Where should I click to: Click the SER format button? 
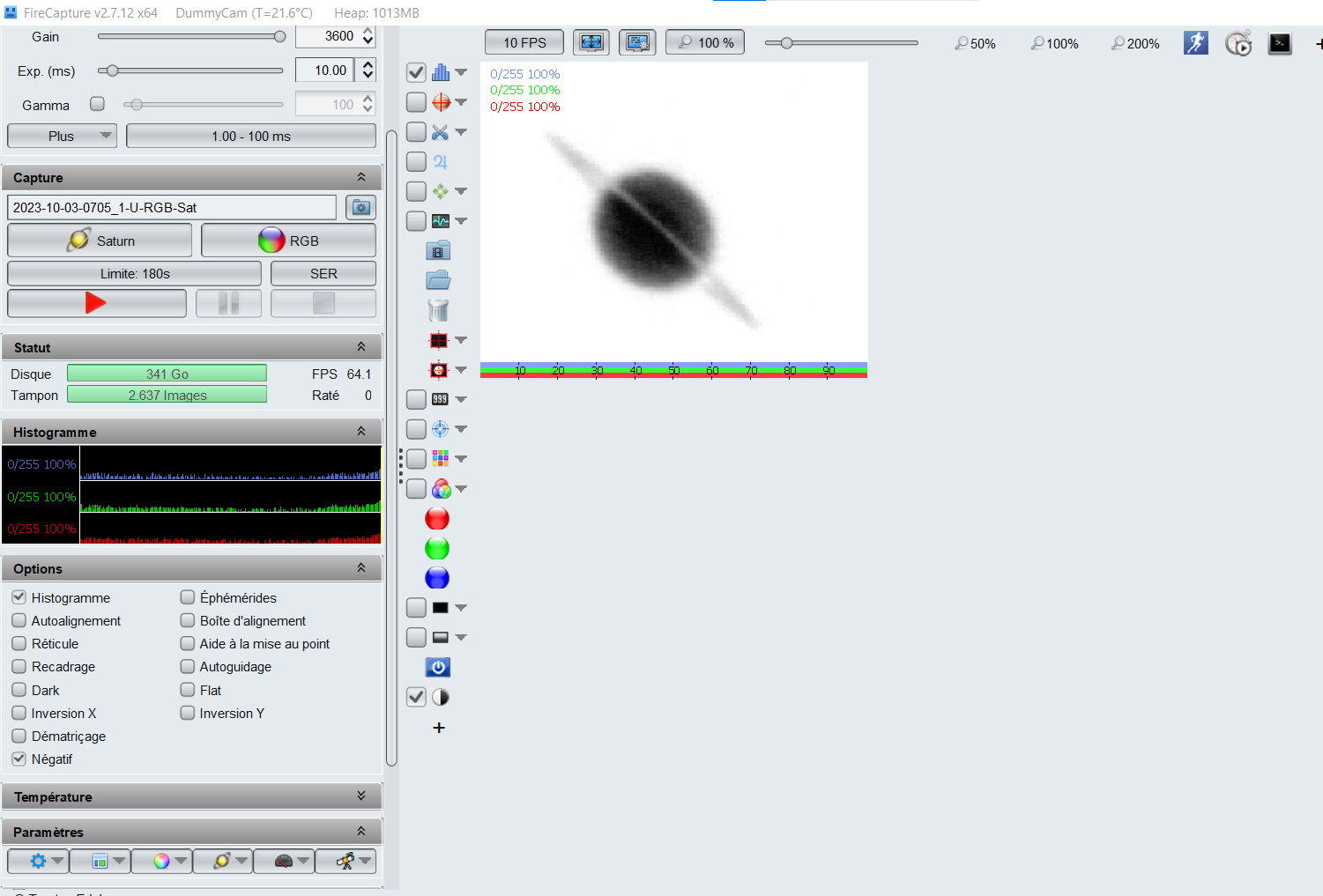coord(323,274)
